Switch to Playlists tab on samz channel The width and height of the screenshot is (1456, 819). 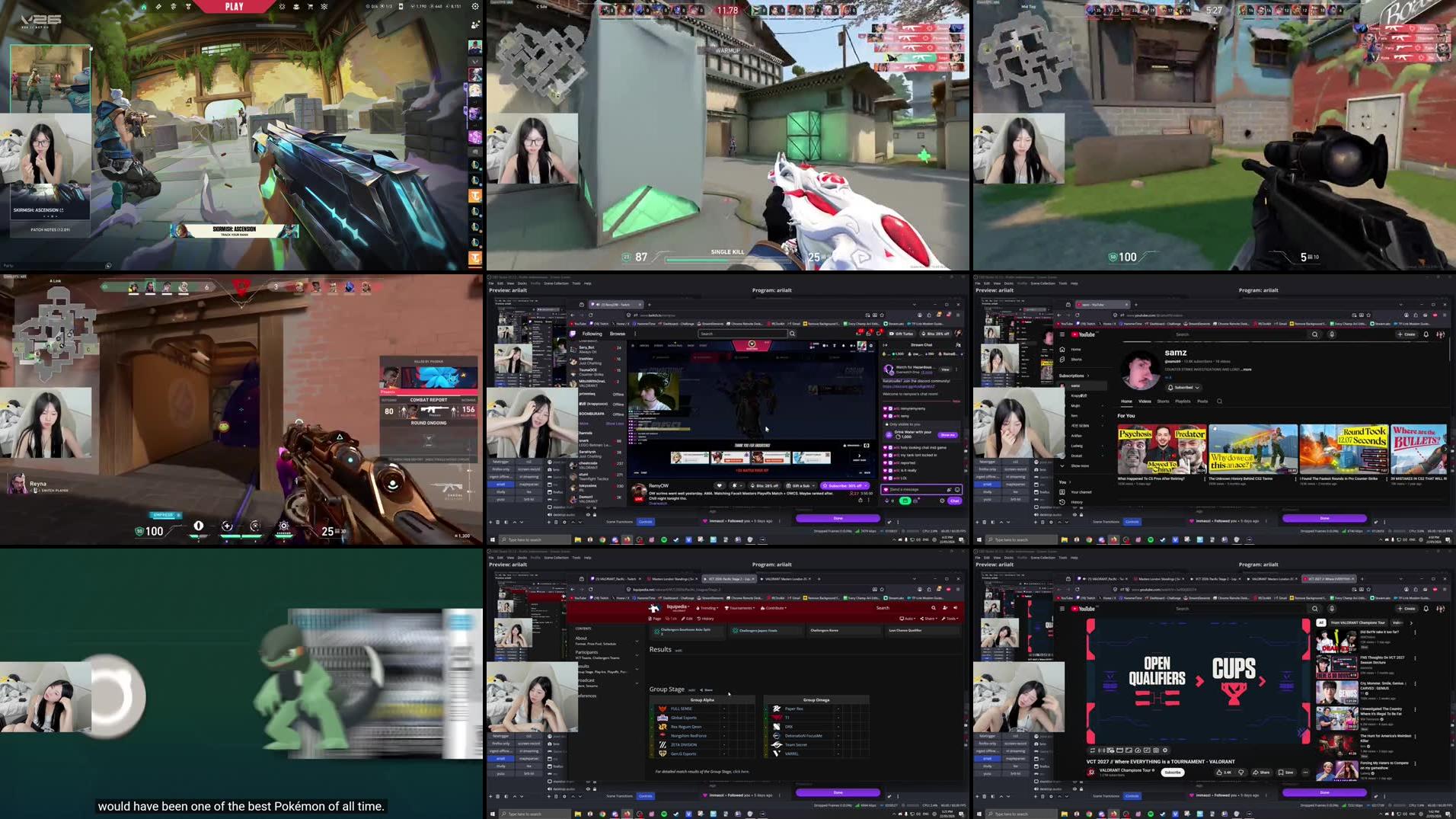(1183, 402)
